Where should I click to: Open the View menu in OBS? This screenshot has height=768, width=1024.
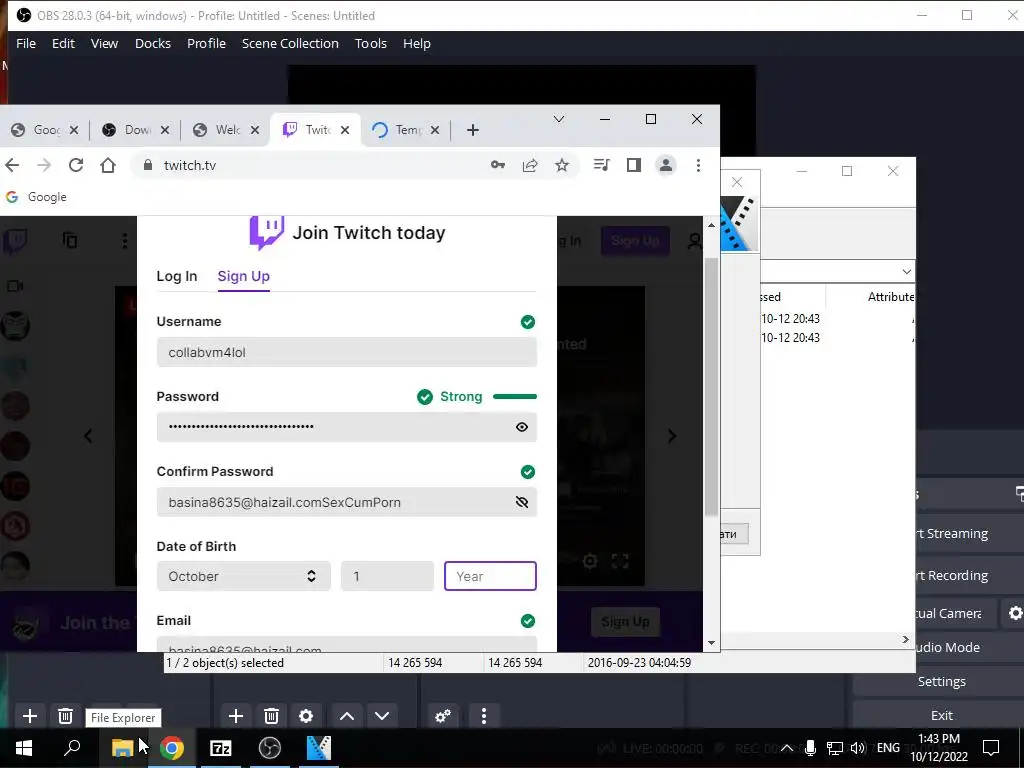[x=104, y=43]
